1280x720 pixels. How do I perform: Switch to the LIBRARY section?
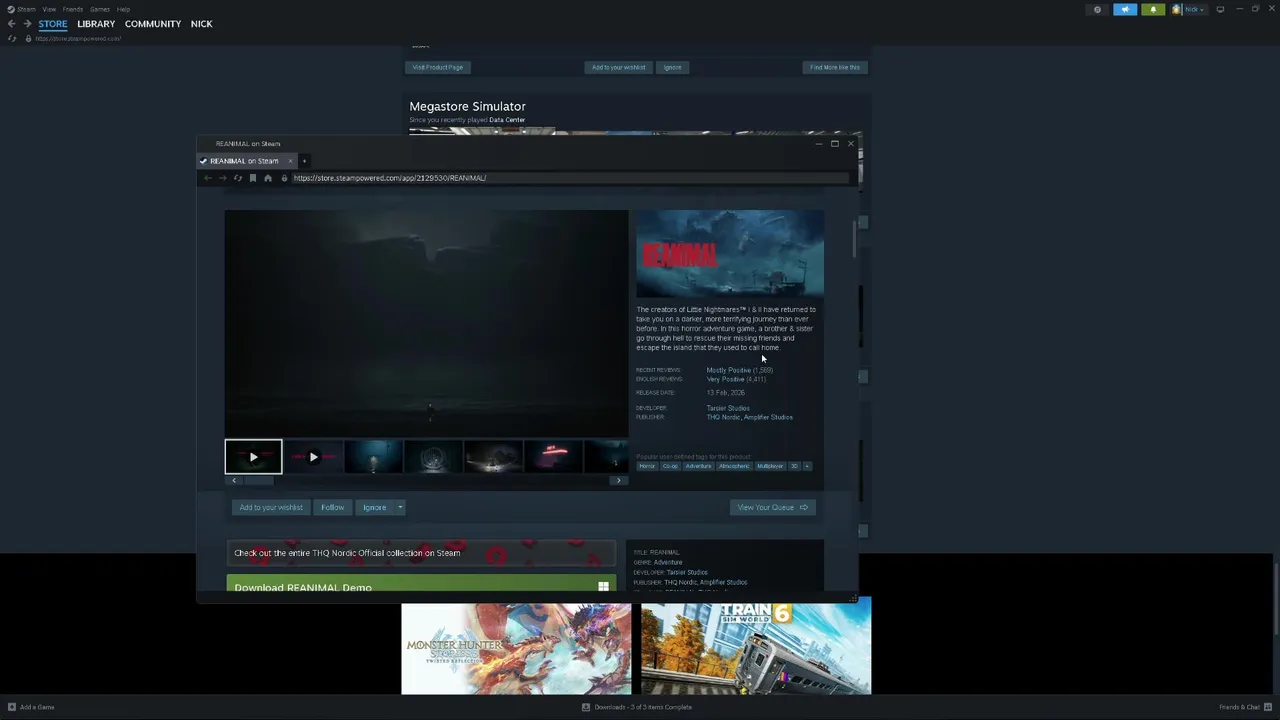96,24
